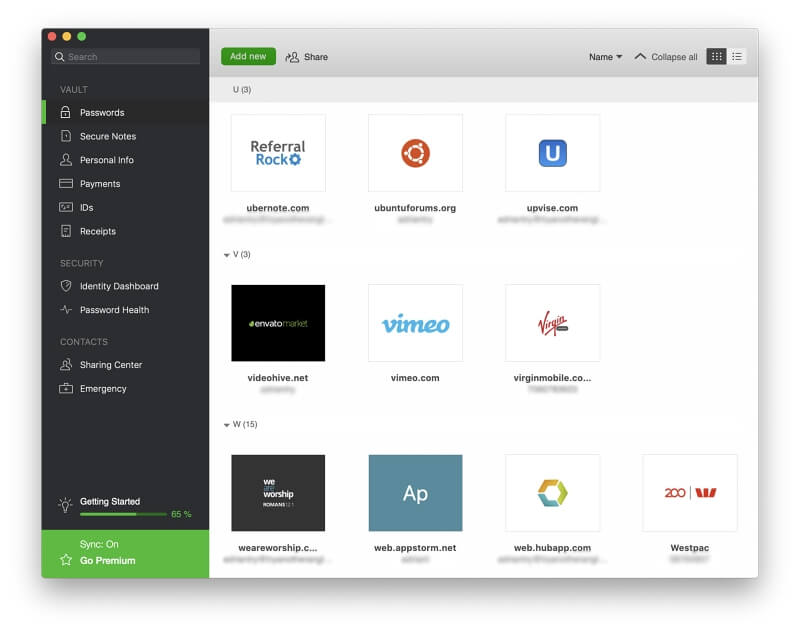The width and height of the screenshot is (800, 633).
Task: Collapse the W (15) group arrow
Action: pyautogui.click(x=227, y=424)
